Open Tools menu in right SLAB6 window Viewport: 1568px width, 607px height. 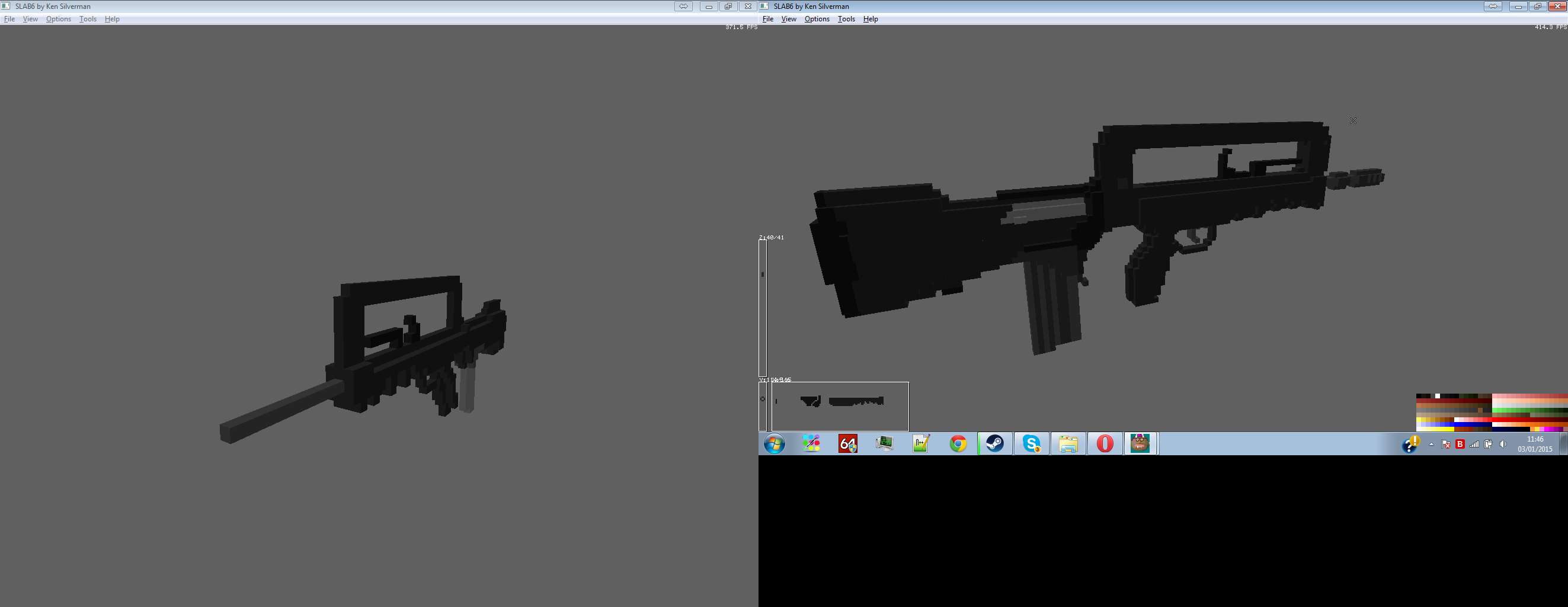(x=846, y=19)
